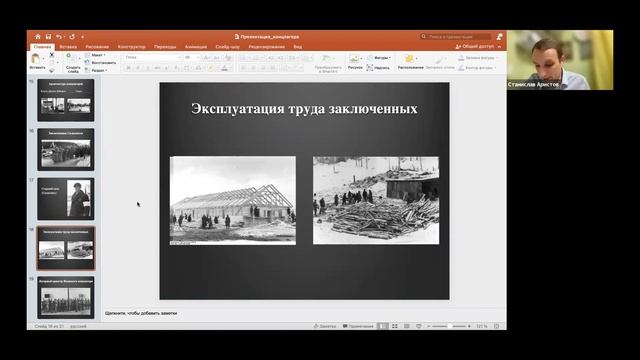Expand the quick access toolbar customization arrow

pyautogui.click(x=82, y=37)
